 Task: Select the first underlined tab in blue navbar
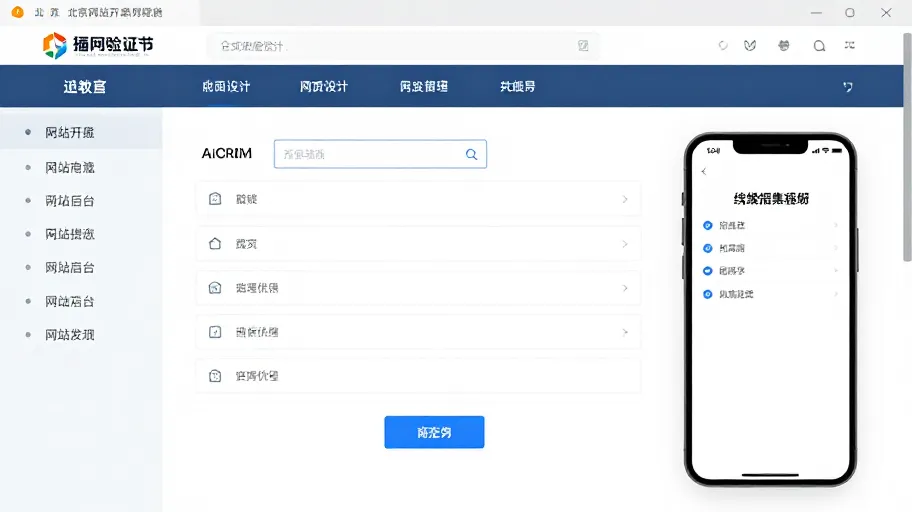coord(226,87)
